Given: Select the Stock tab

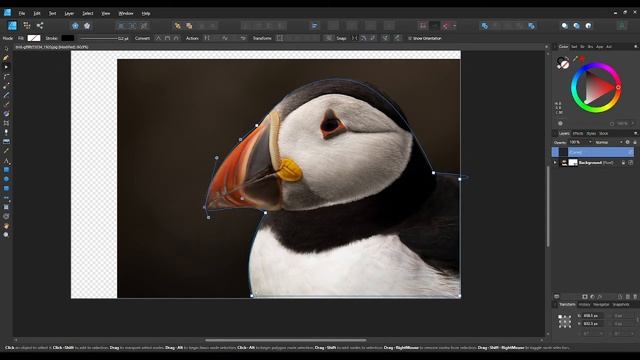Looking at the screenshot, I should pos(604,133).
